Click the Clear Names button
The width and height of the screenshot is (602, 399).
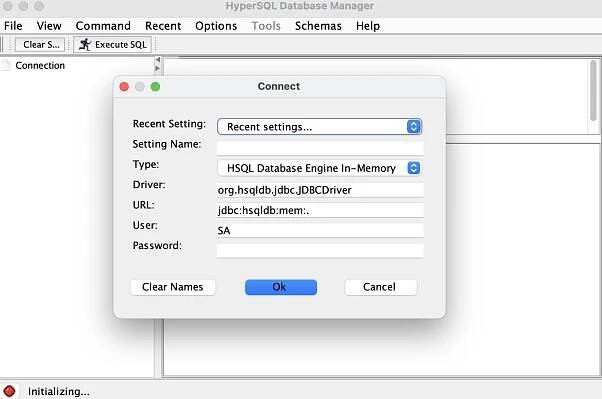[x=173, y=287]
